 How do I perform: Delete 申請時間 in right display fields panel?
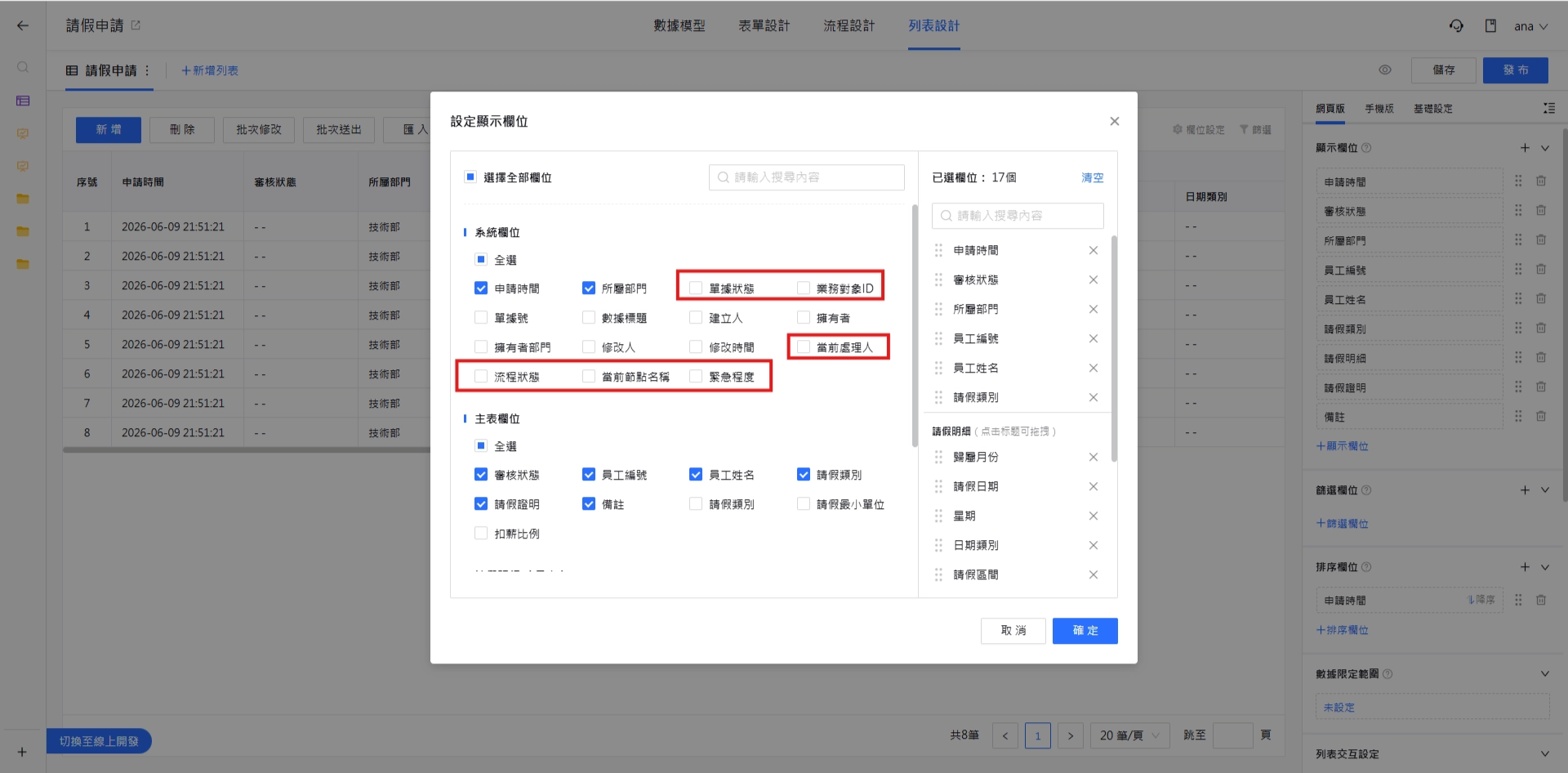pos(1541,181)
